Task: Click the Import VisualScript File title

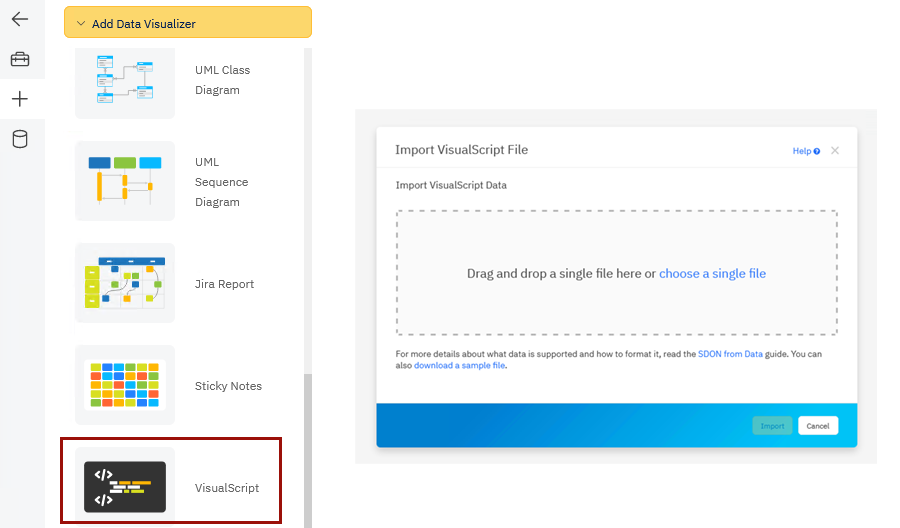Action: coord(461,150)
